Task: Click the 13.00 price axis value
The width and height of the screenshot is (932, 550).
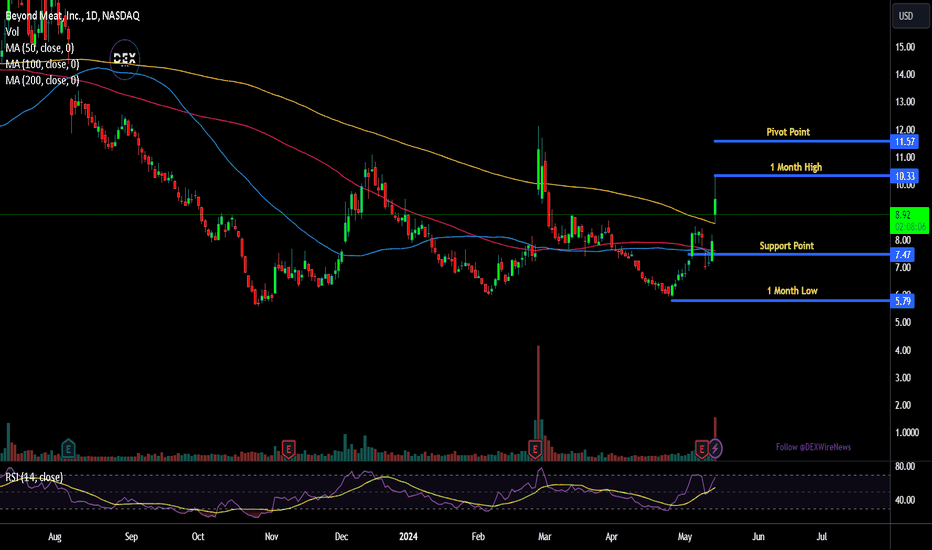Action: click(905, 102)
